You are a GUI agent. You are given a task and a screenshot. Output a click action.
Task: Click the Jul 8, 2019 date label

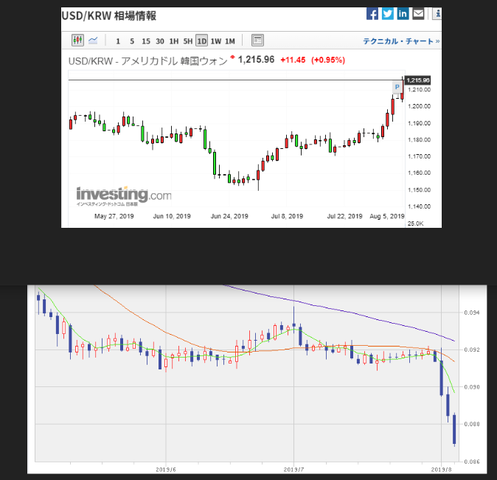(x=287, y=216)
